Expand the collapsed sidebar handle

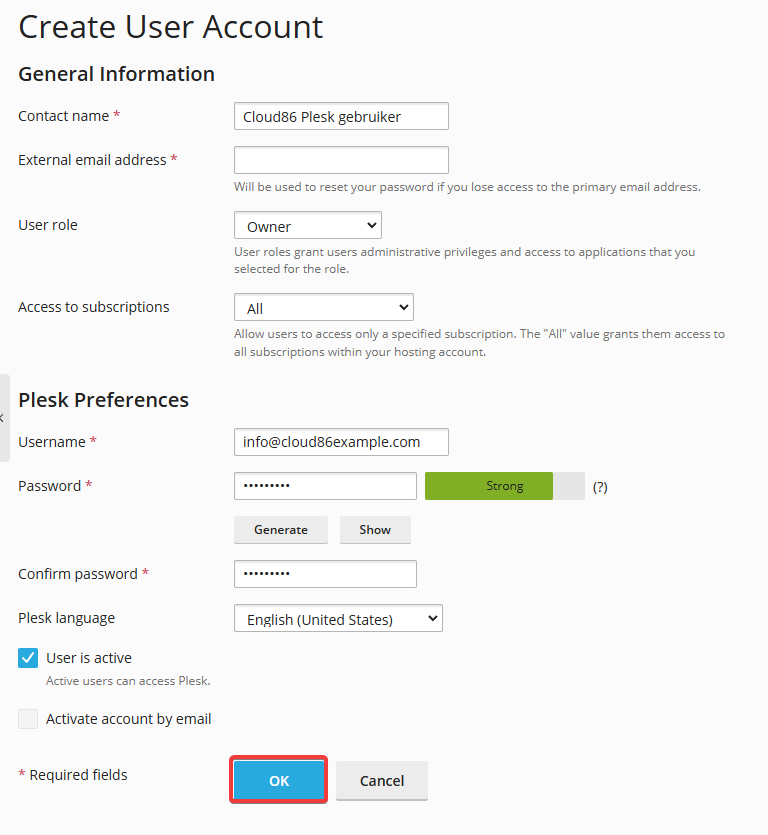pos(4,418)
